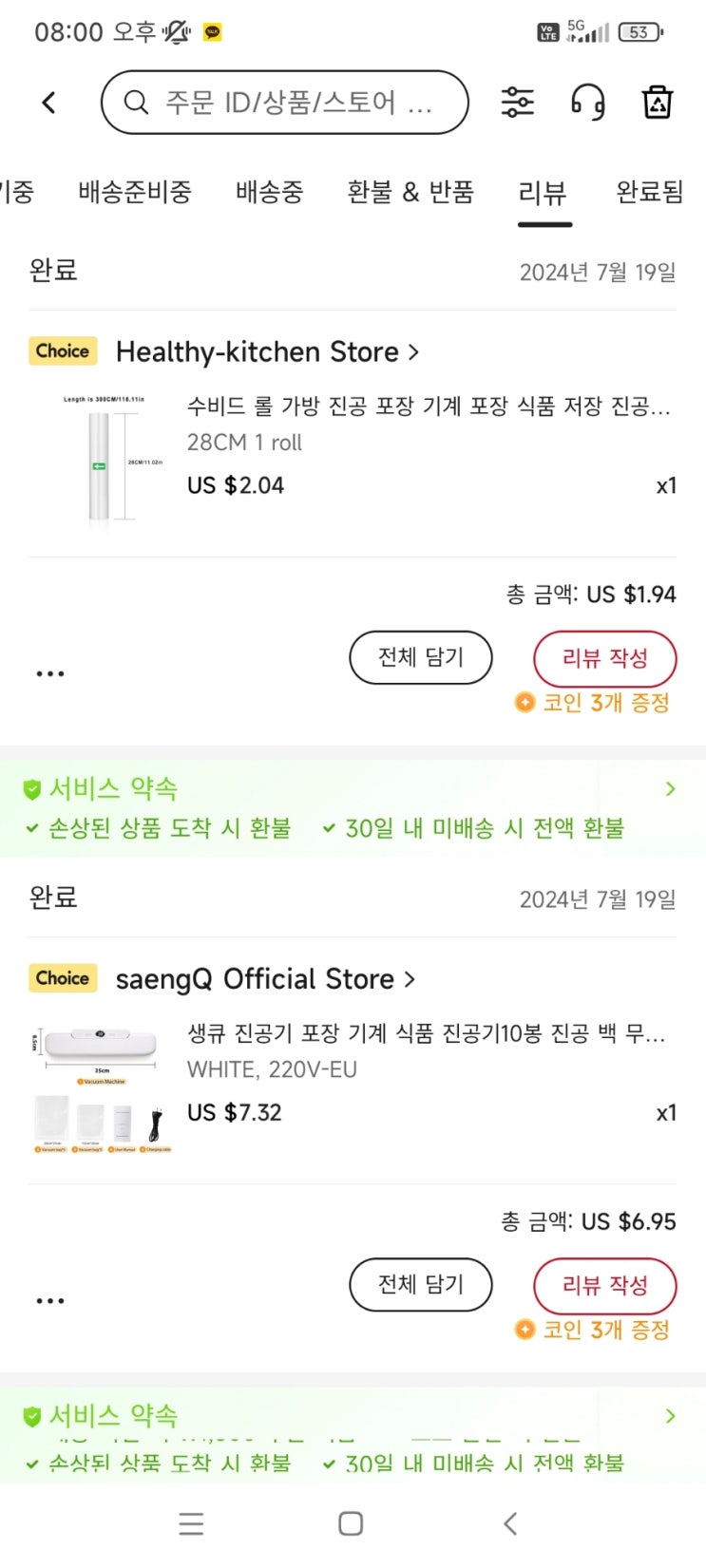Switch to 배송중 tab
The height and width of the screenshot is (1568, 706).
(x=269, y=192)
